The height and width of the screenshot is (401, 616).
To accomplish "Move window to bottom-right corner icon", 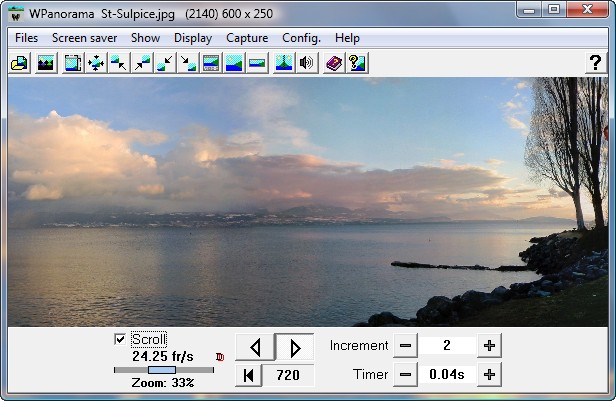I will pos(188,63).
